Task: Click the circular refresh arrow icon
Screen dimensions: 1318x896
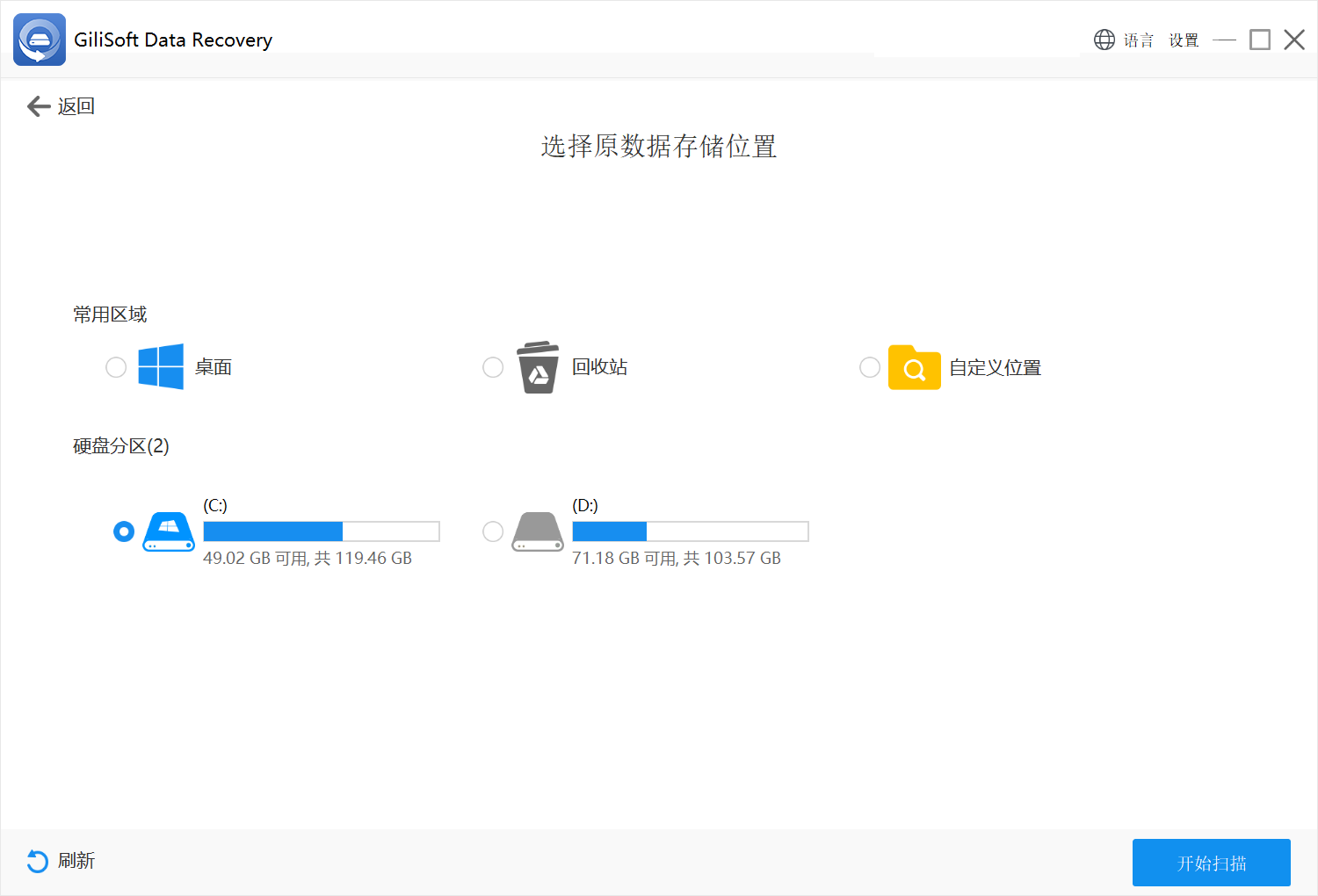Action: tap(38, 861)
